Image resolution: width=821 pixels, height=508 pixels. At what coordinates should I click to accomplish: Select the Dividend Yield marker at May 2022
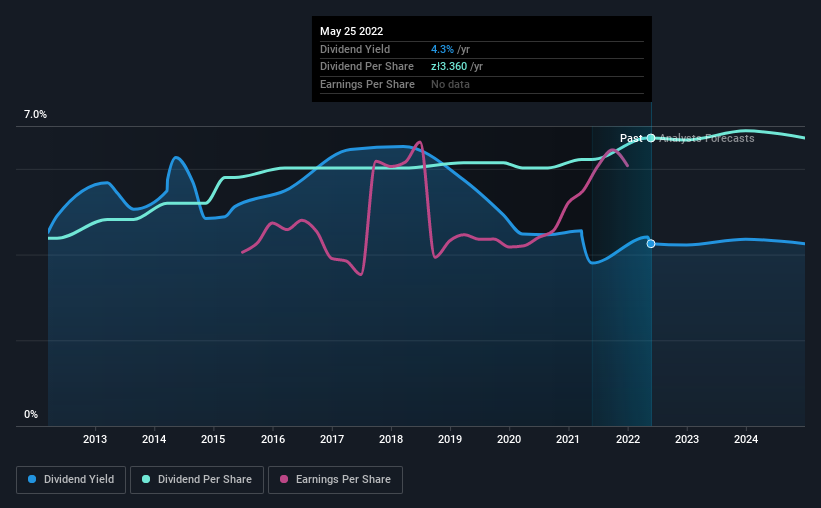click(651, 244)
